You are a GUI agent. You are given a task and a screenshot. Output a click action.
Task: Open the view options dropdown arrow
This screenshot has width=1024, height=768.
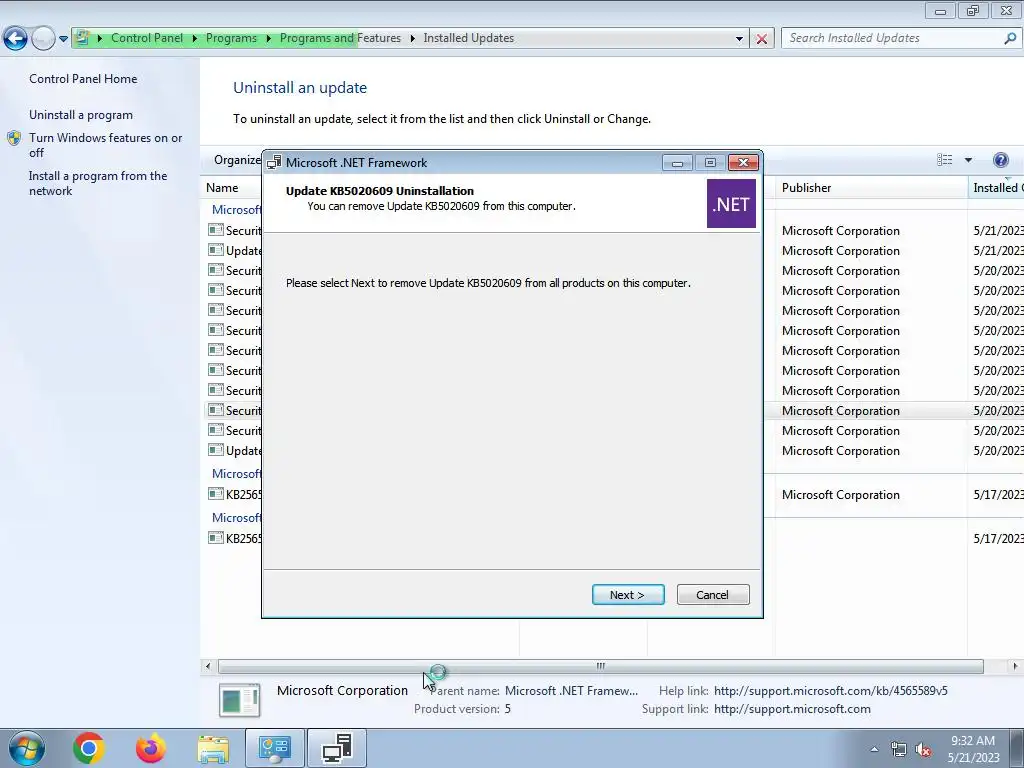968,160
